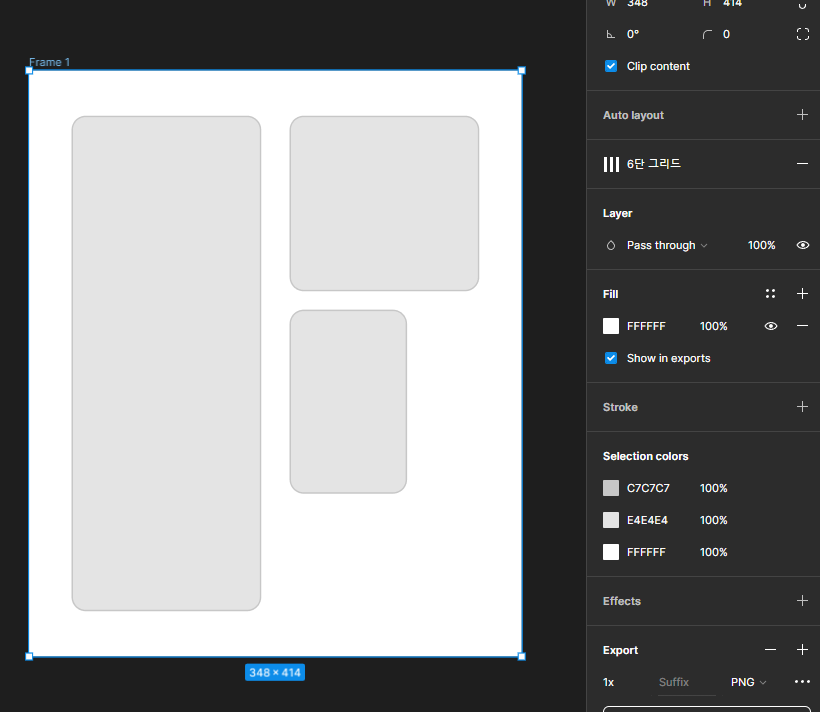Open fill styles four-dot icon
This screenshot has height=712, width=820.
770,294
